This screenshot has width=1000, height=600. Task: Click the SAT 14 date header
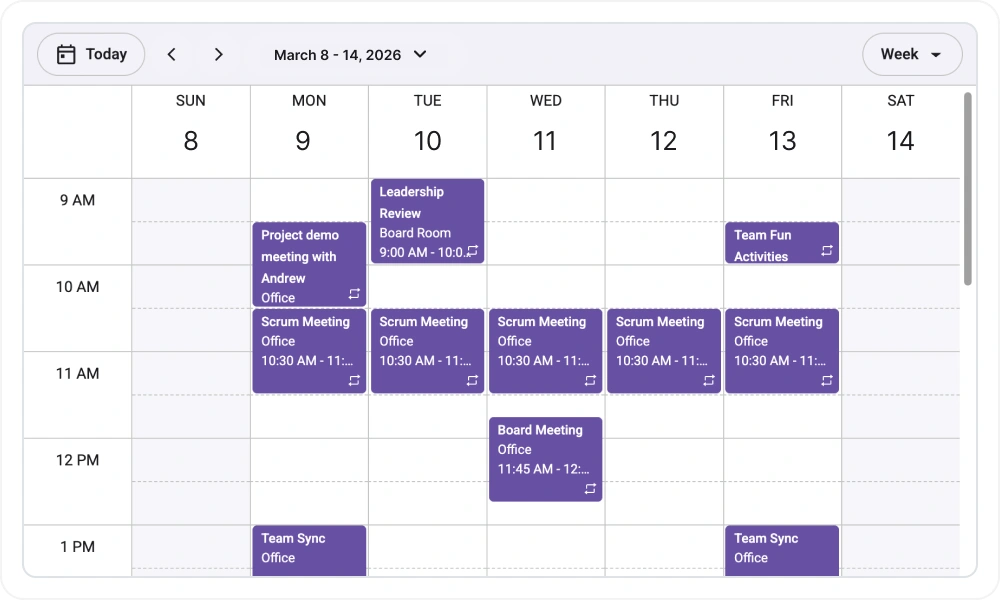click(x=900, y=125)
